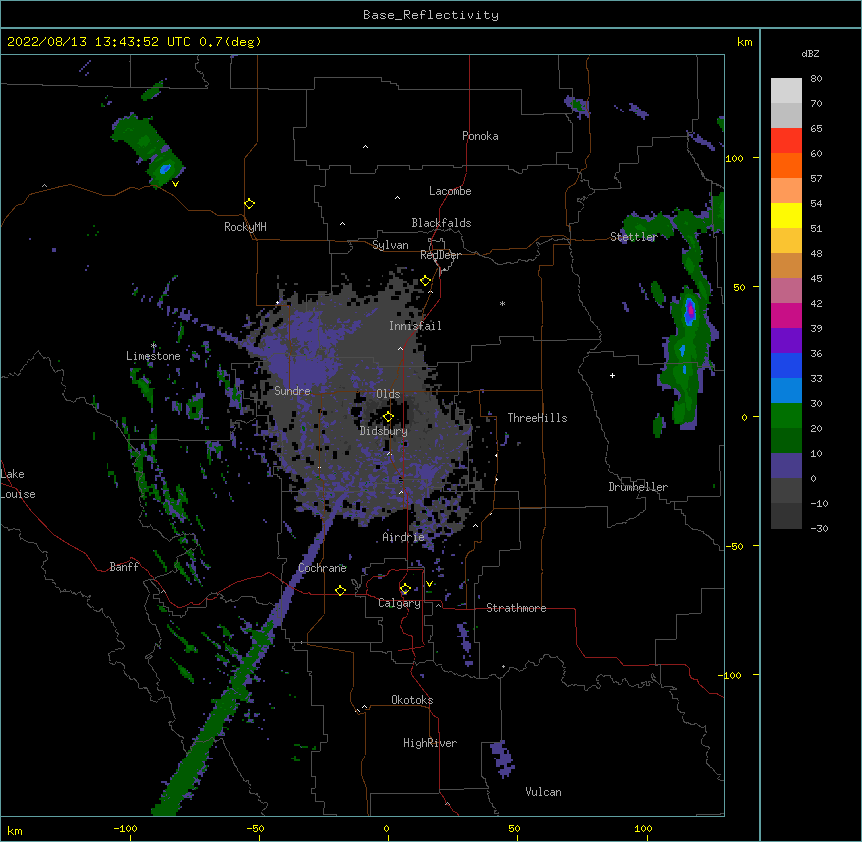Click the purple echo patch above Vulcan
Image resolution: width=862 pixels, height=842 pixels.
[x=501, y=758]
